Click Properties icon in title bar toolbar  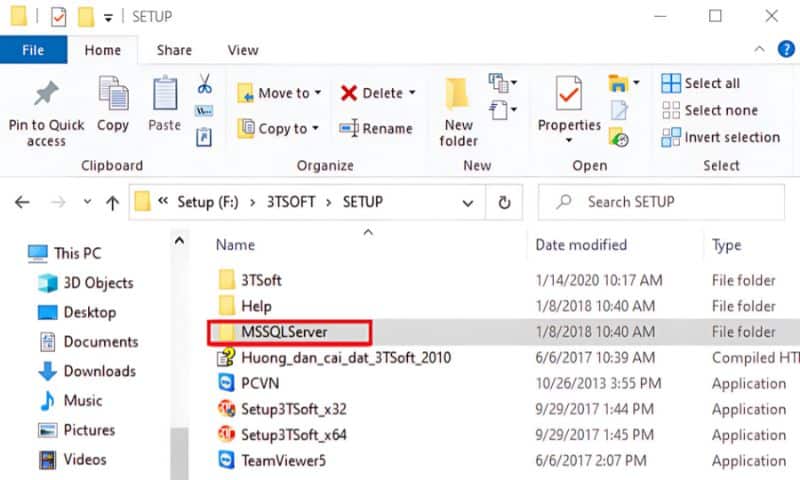[59, 16]
